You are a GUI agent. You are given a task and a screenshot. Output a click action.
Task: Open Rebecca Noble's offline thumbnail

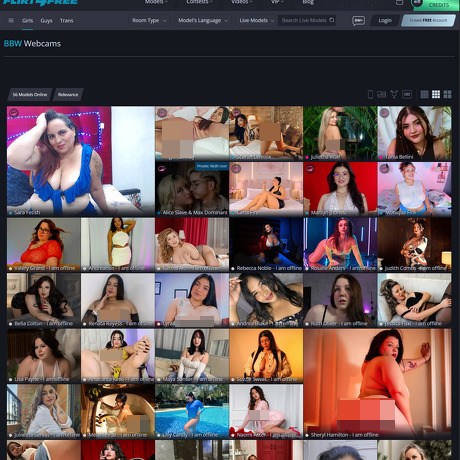pos(266,245)
